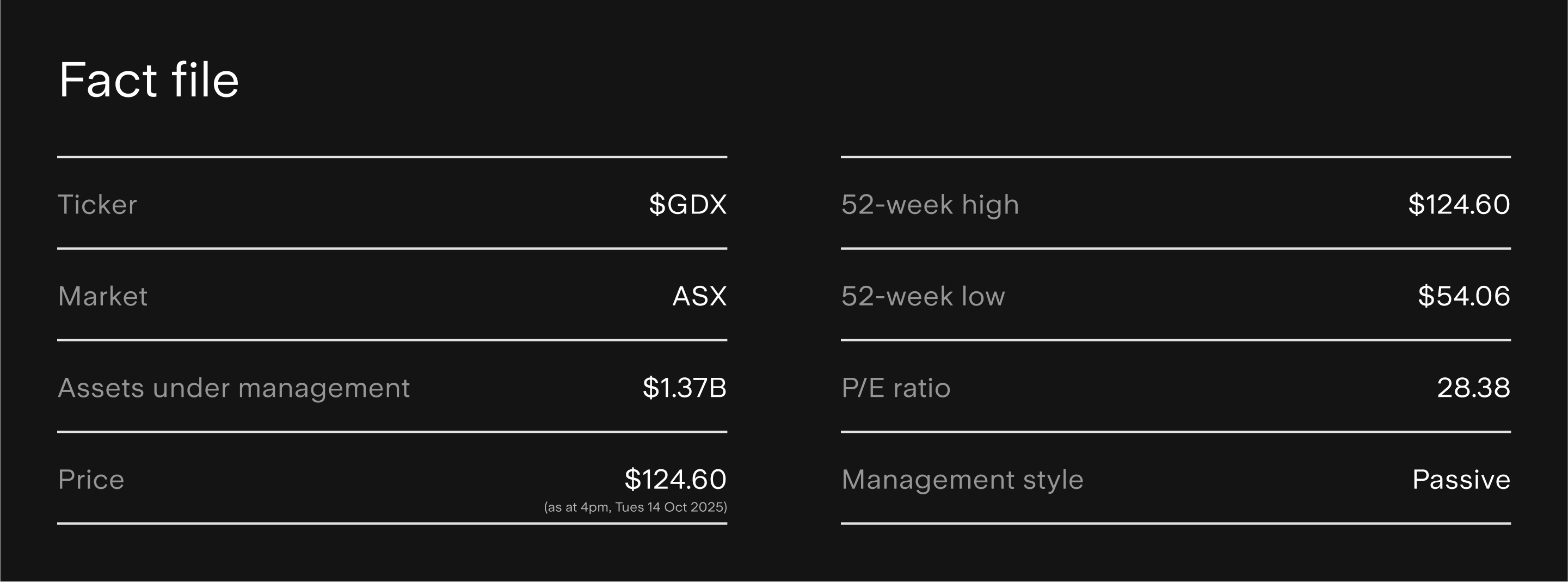Viewport: 1568px width, 582px height.
Task: Click the $124.60 value in the Price row
Action: (x=675, y=480)
